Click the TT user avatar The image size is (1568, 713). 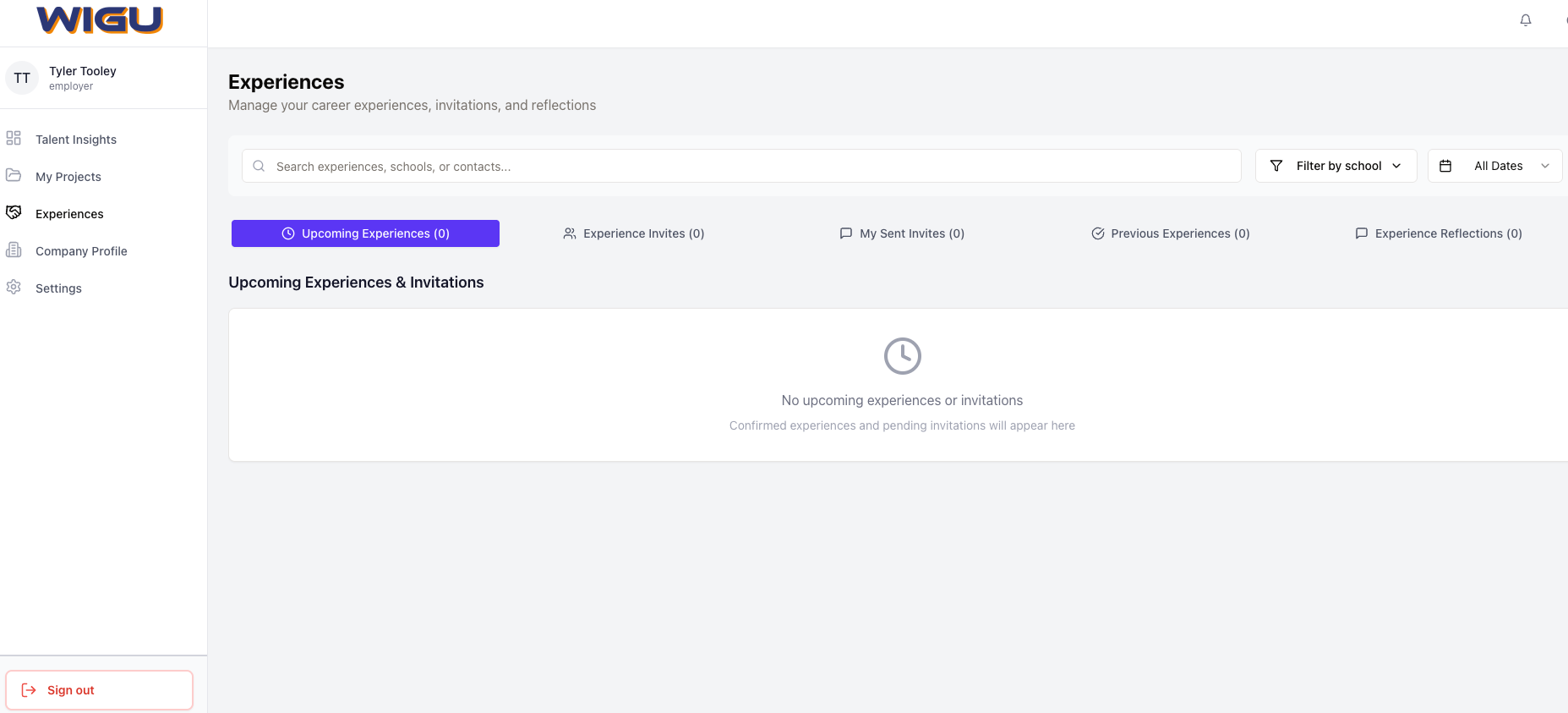22,78
